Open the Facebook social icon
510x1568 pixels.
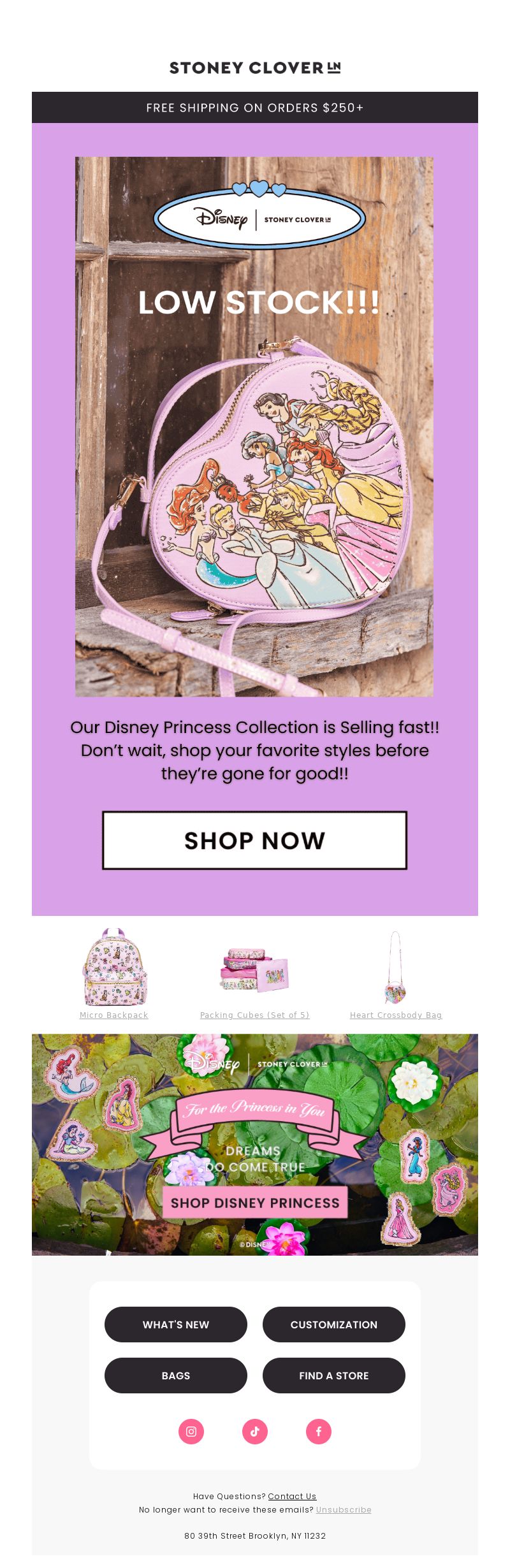(x=319, y=1432)
